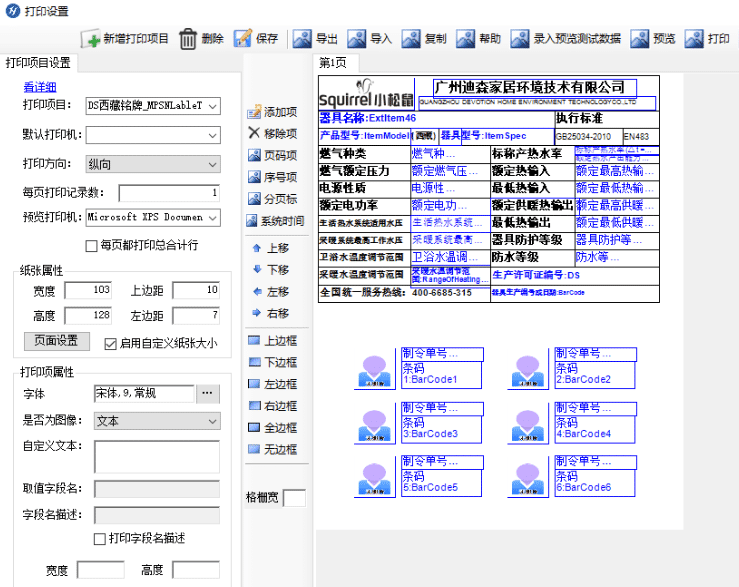The width and height of the screenshot is (739, 587).
Task: Click the 添加项 add item icon
Action: point(254,112)
